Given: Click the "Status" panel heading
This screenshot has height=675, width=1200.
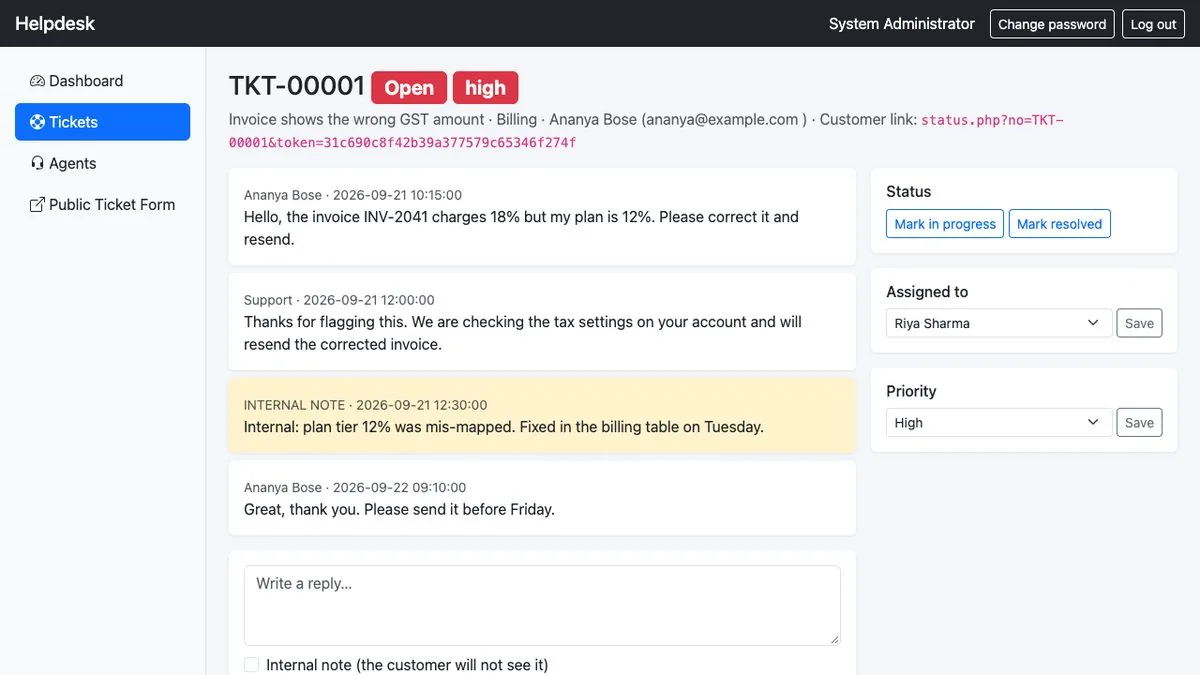Looking at the screenshot, I should 908,192.
